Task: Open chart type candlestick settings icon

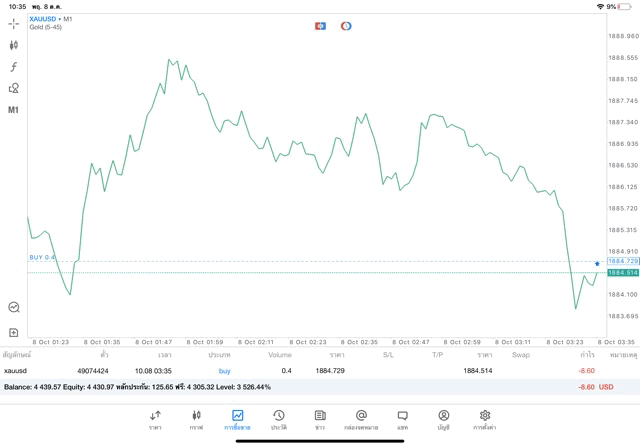Action: click(x=14, y=45)
